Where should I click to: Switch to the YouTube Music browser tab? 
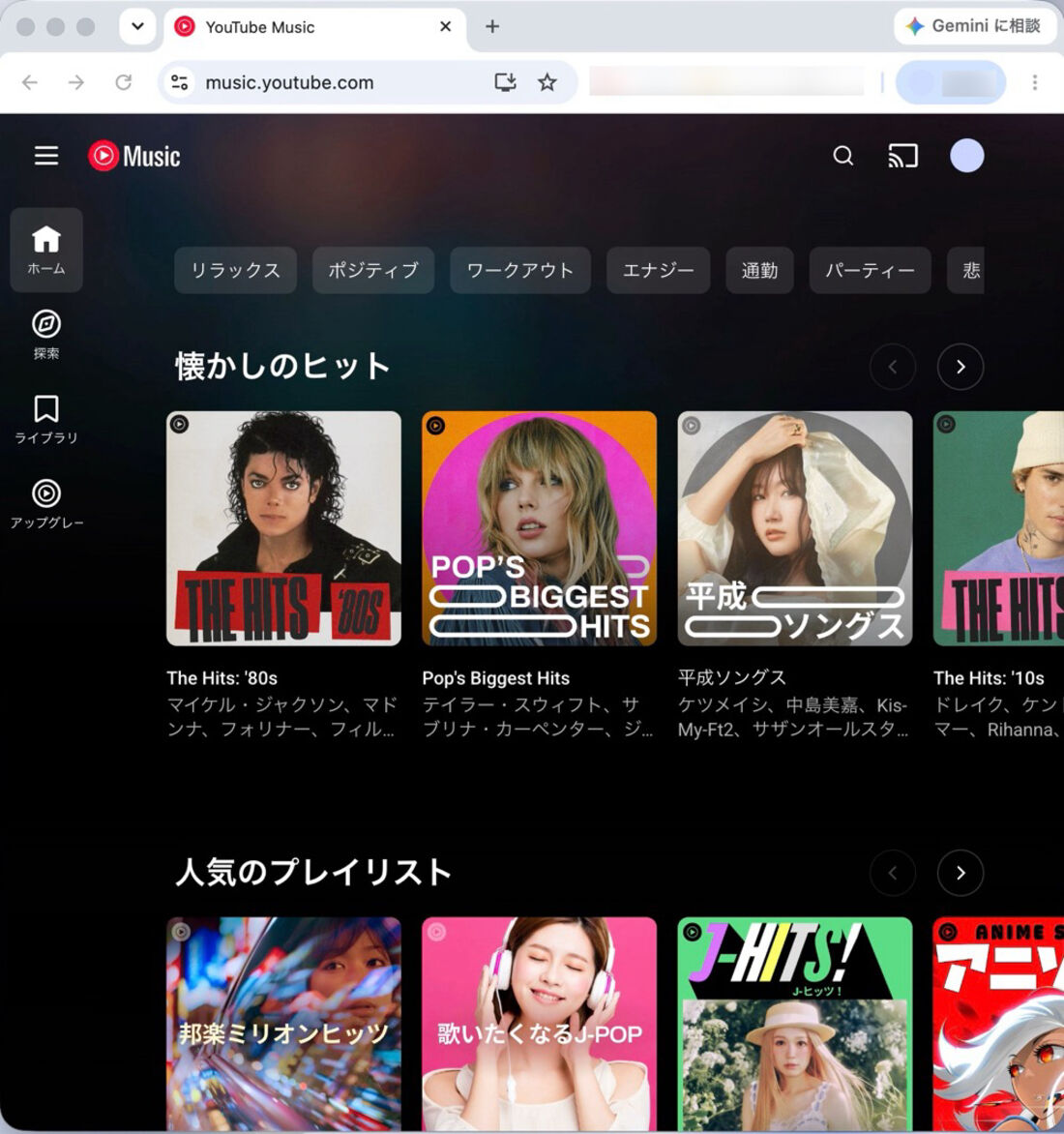pyautogui.click(x=314, y=27)
